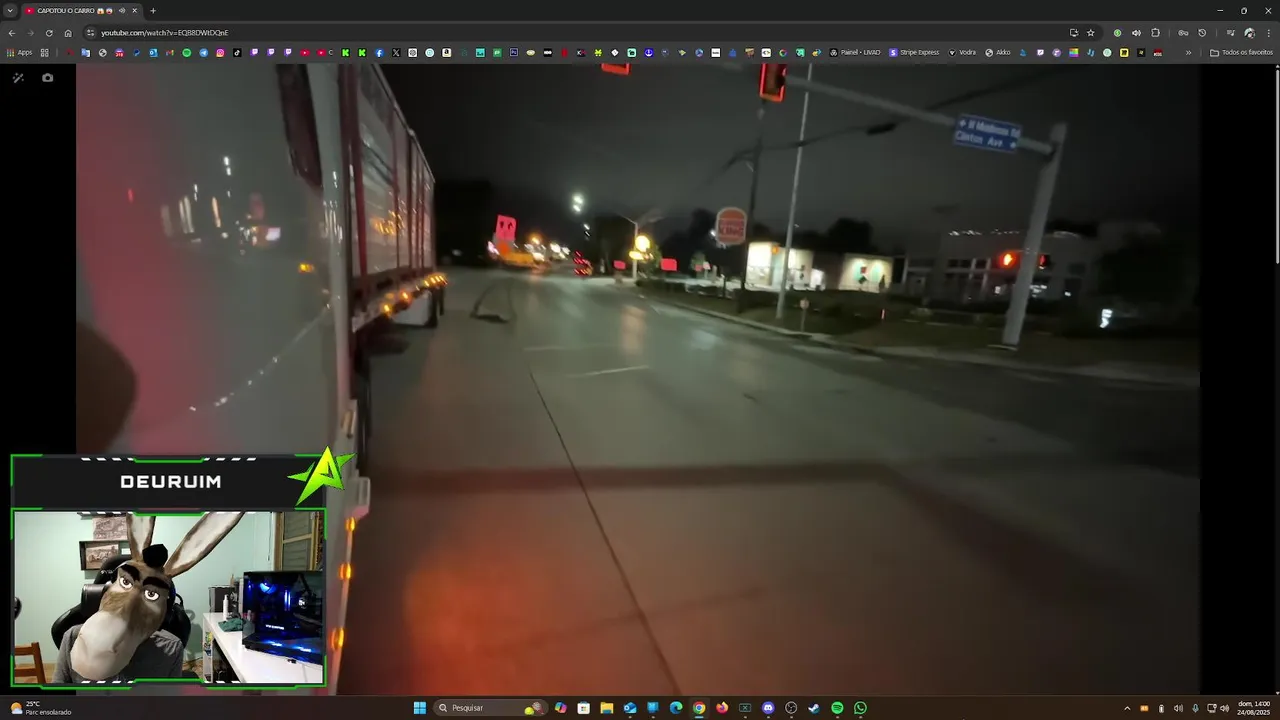Open the Telegram bookmark icon

pyautogui.click(x=203, y=52)
